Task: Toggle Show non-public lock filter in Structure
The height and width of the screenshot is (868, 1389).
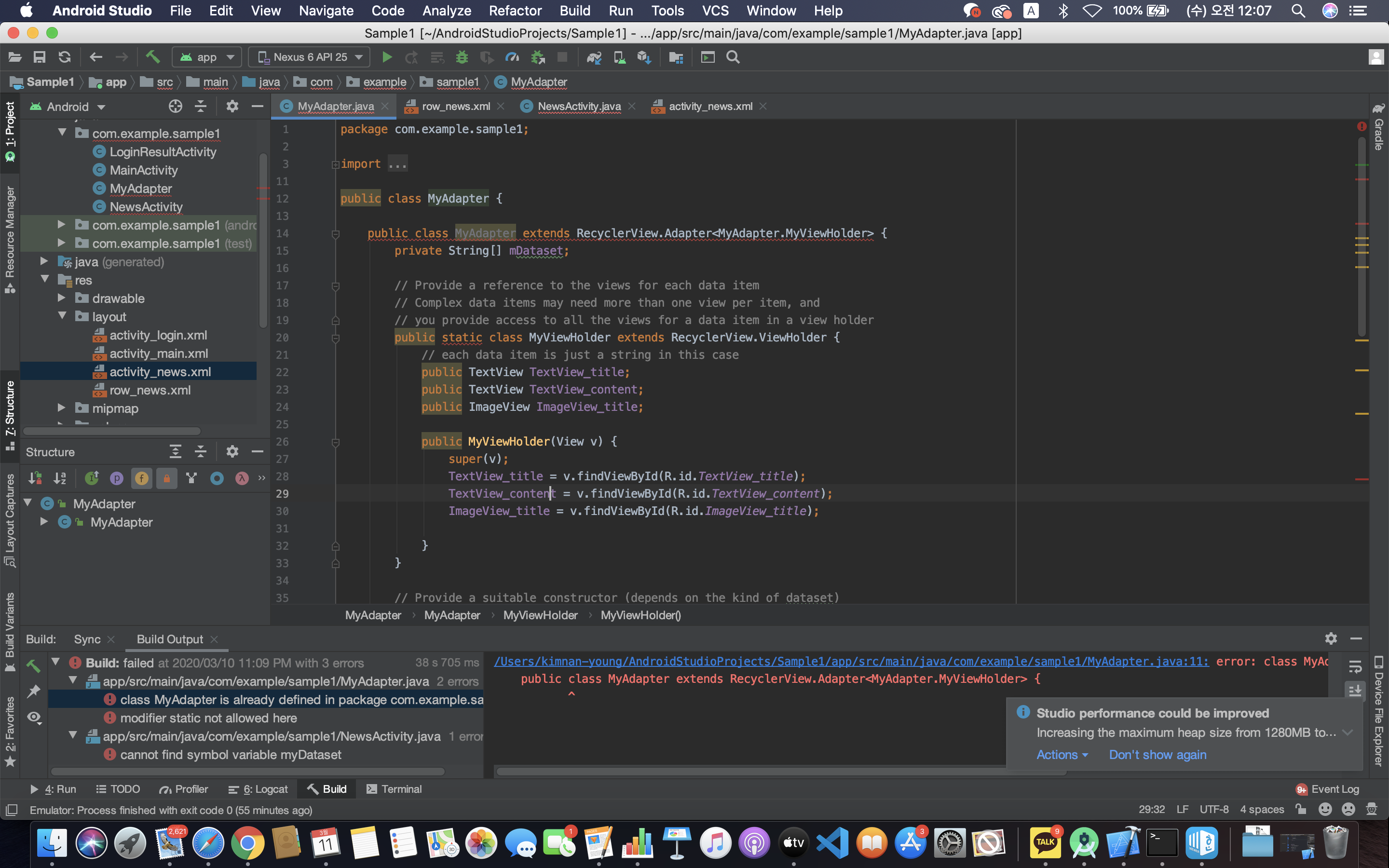Action: click(166, 478)
